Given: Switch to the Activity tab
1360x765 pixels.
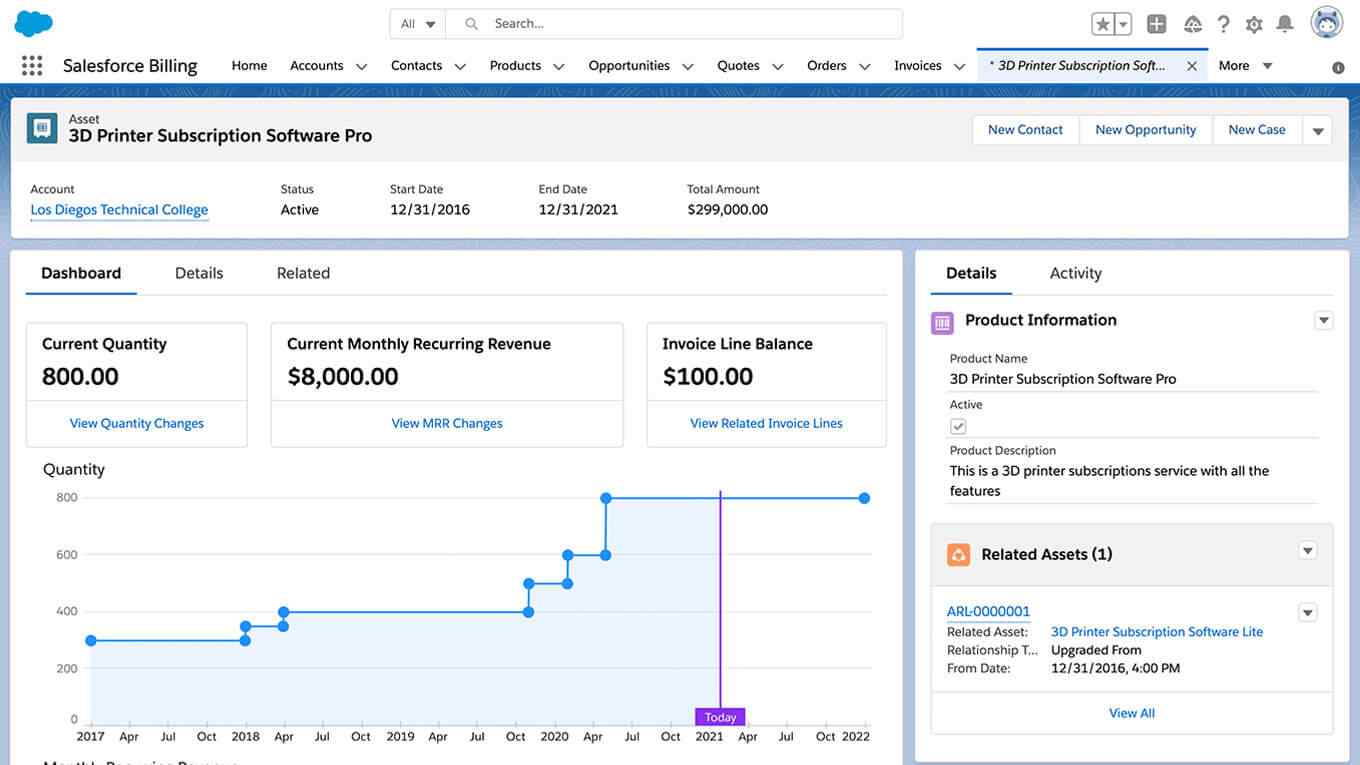Looking at the screenshot, I should point(1075,273).
